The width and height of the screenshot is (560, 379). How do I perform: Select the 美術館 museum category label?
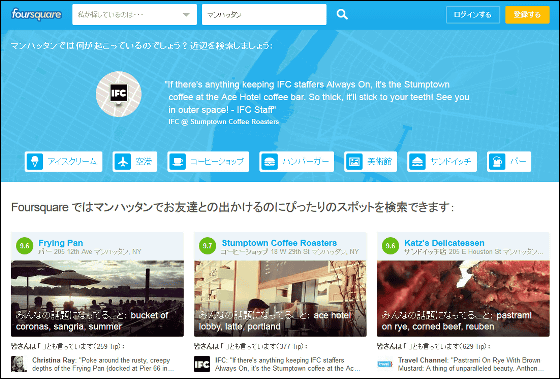coord(380,161)
